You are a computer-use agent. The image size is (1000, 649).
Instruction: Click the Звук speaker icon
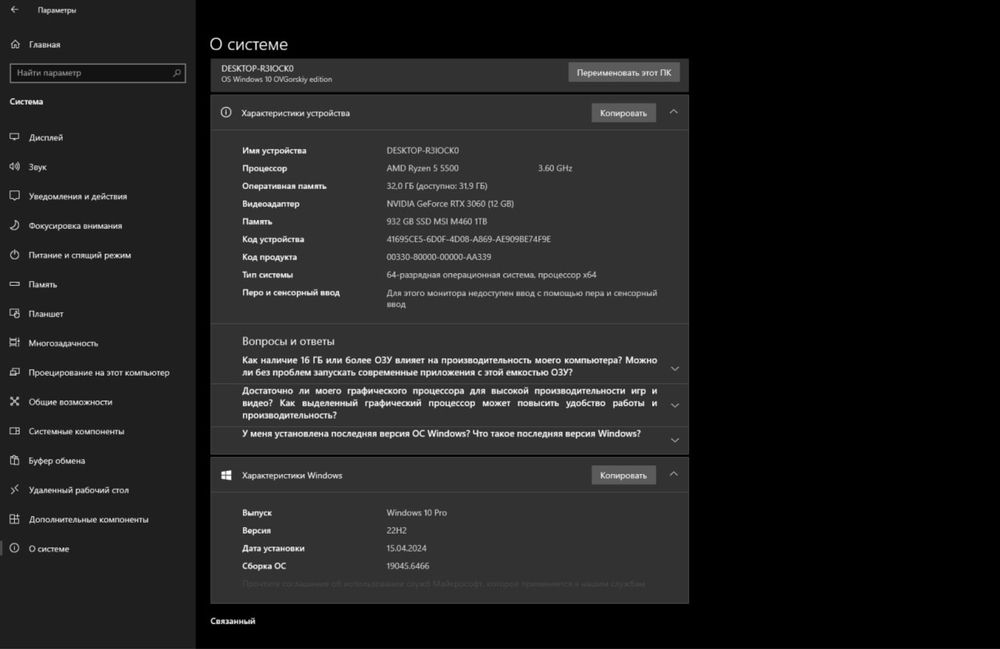15,166
